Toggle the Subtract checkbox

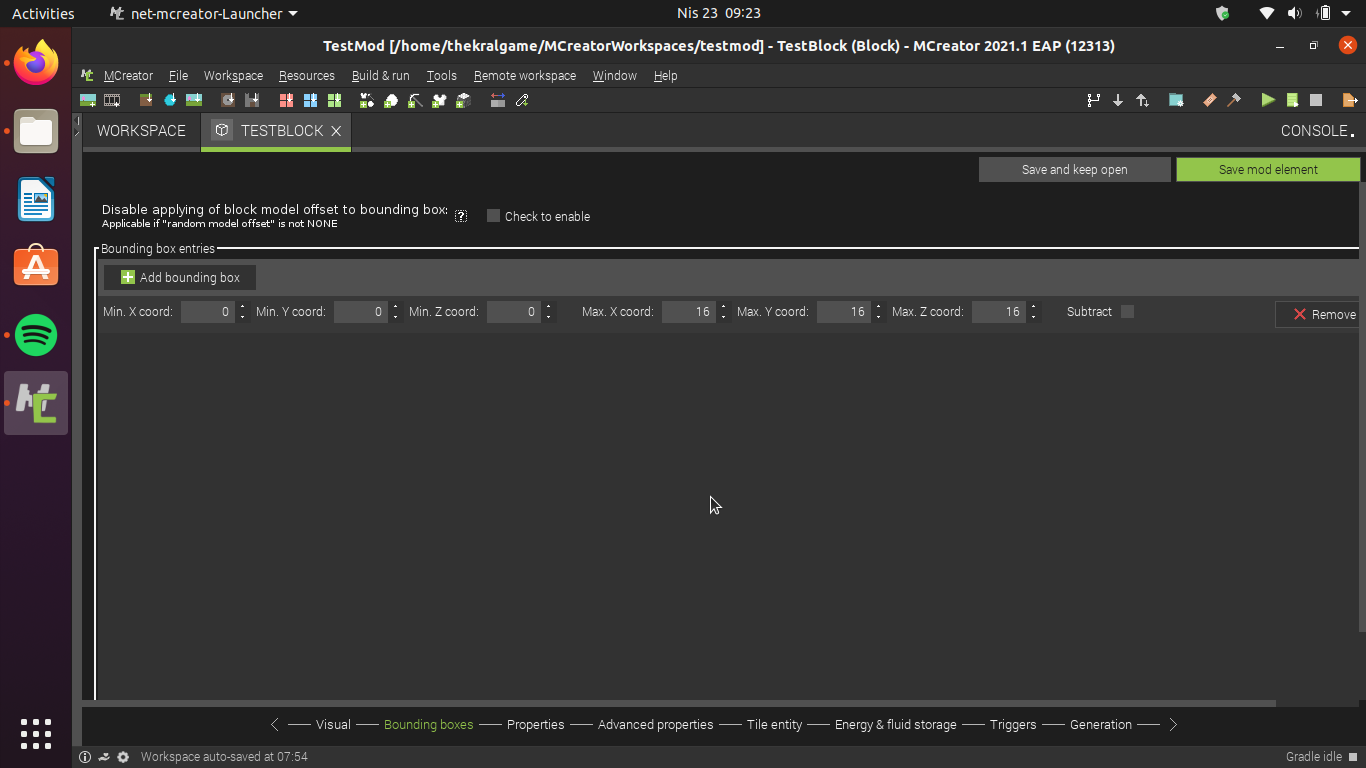[1127, 312]
